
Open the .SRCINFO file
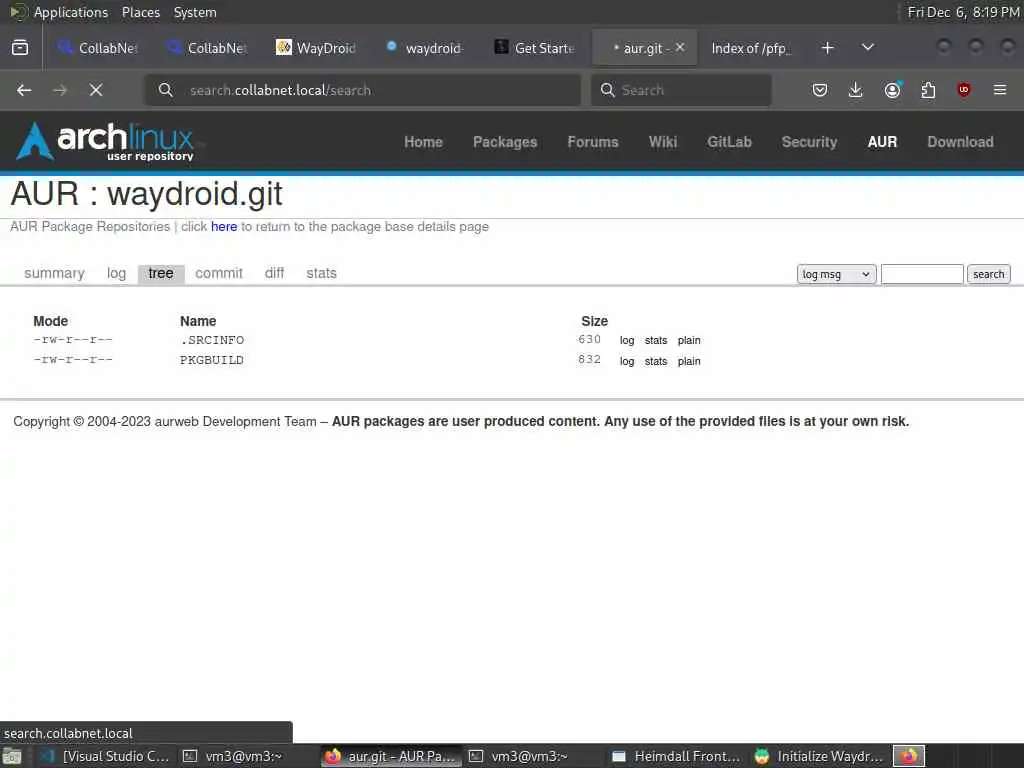coord(212,340)
